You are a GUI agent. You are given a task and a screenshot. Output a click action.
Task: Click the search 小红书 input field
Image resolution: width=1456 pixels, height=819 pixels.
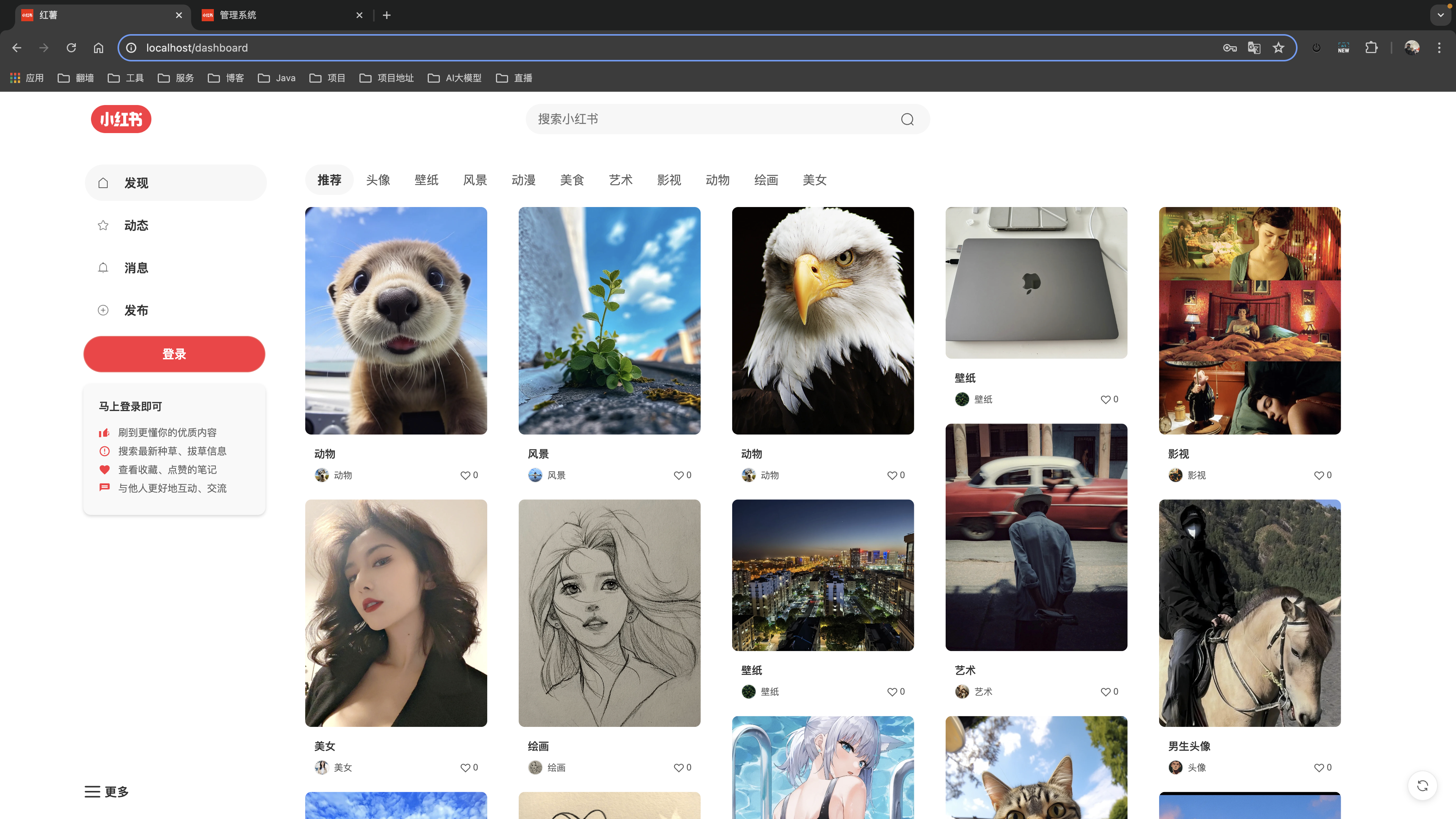[728, 119]
